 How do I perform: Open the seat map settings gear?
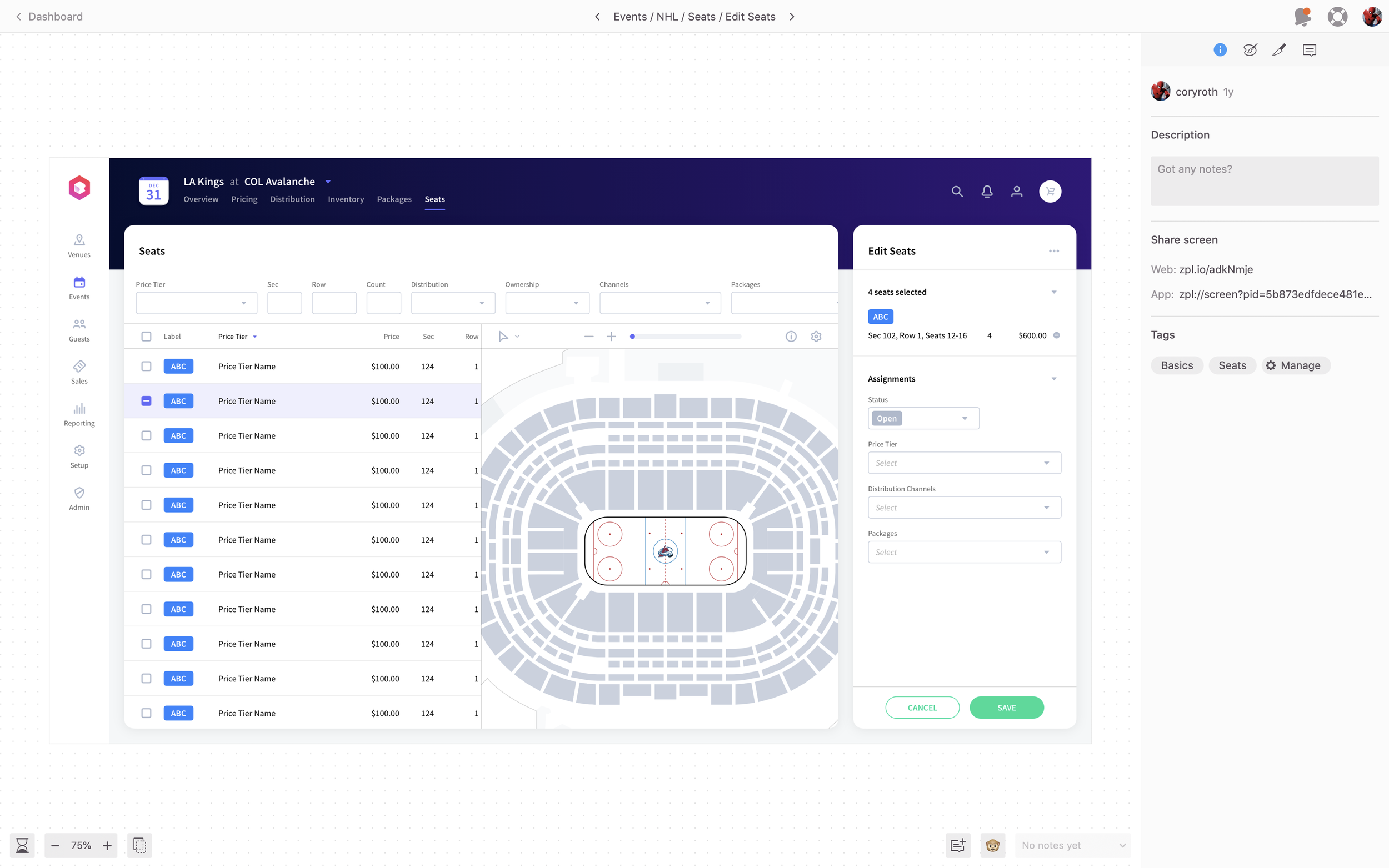(816, 337)
